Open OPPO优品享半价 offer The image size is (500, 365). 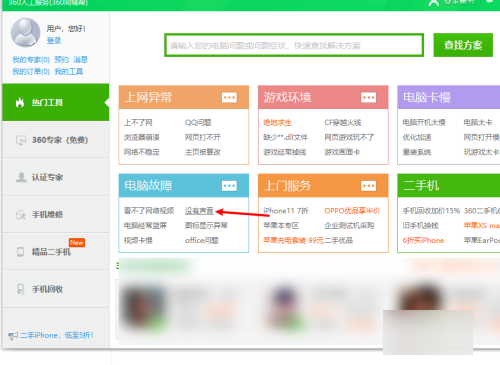click(352, 211)
